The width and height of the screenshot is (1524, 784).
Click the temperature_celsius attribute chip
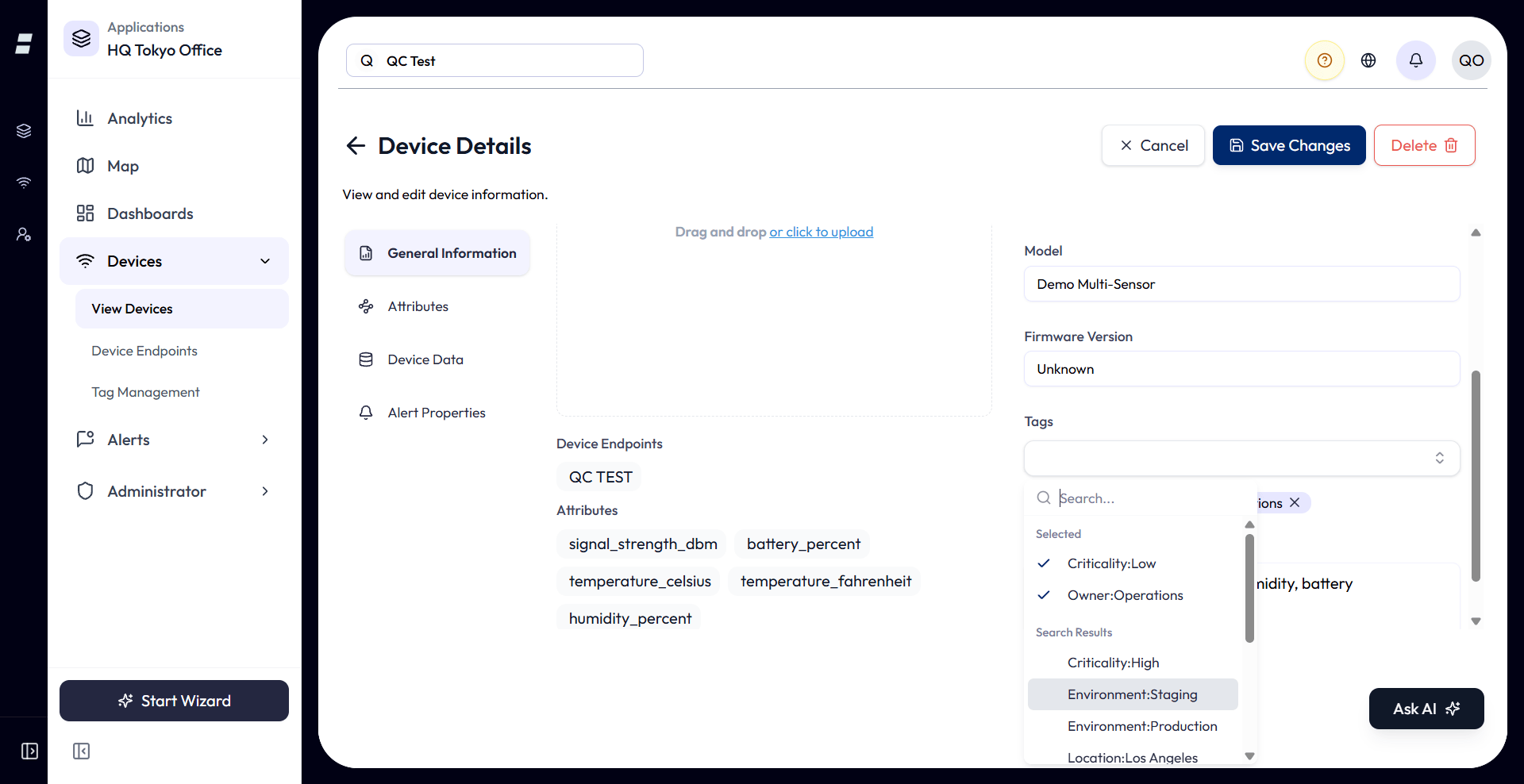click(x=639, y=581)
